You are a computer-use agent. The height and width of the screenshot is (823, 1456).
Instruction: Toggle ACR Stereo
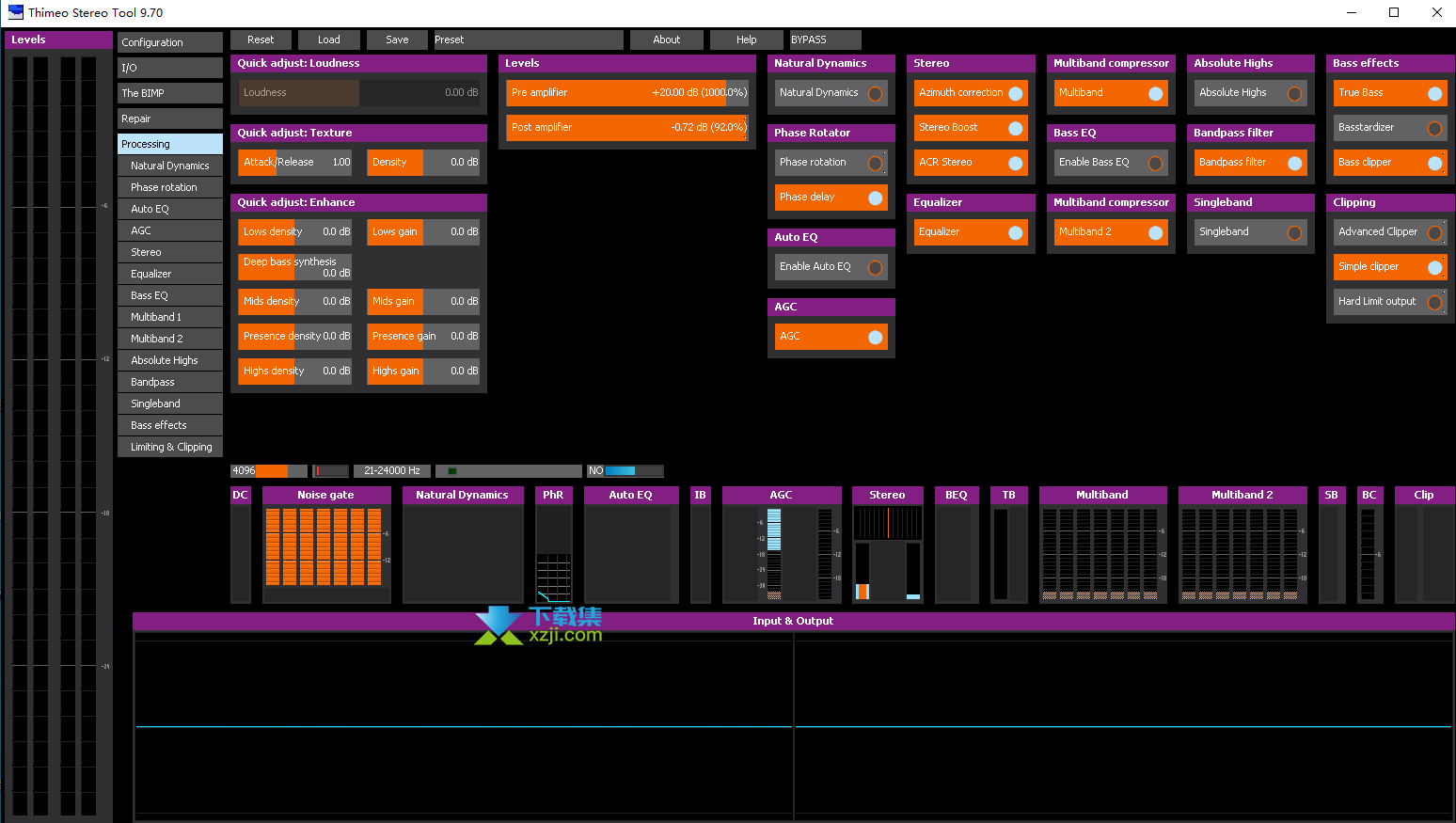[x=971, y=163]
